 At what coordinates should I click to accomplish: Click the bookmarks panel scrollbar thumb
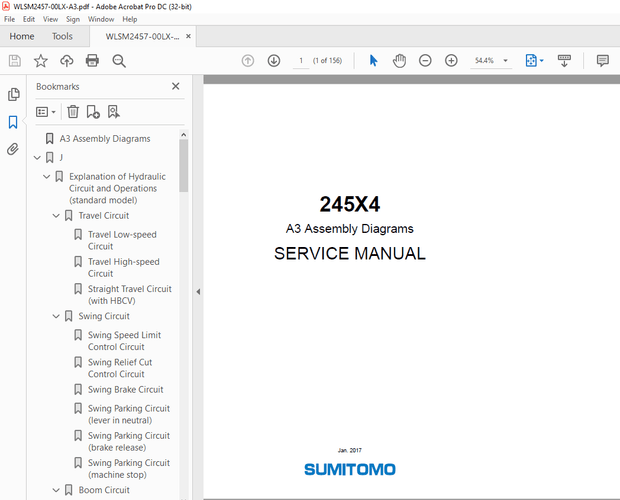coord(183,165)
